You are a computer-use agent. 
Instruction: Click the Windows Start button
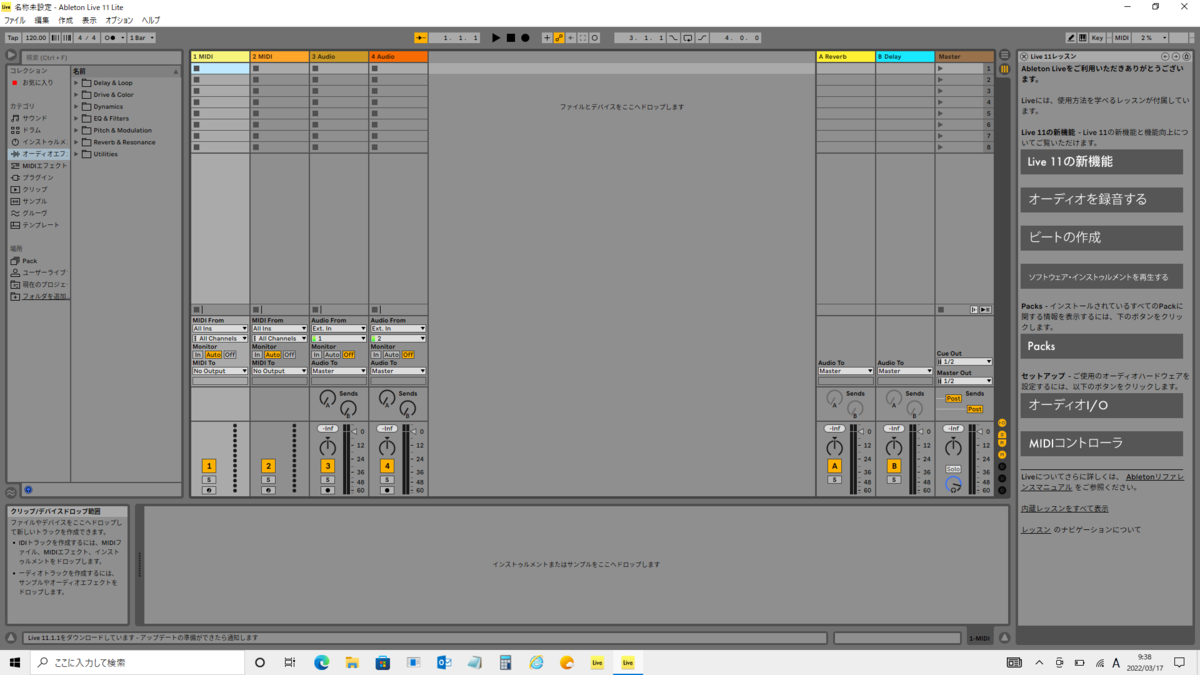click(x=15, y=662)
